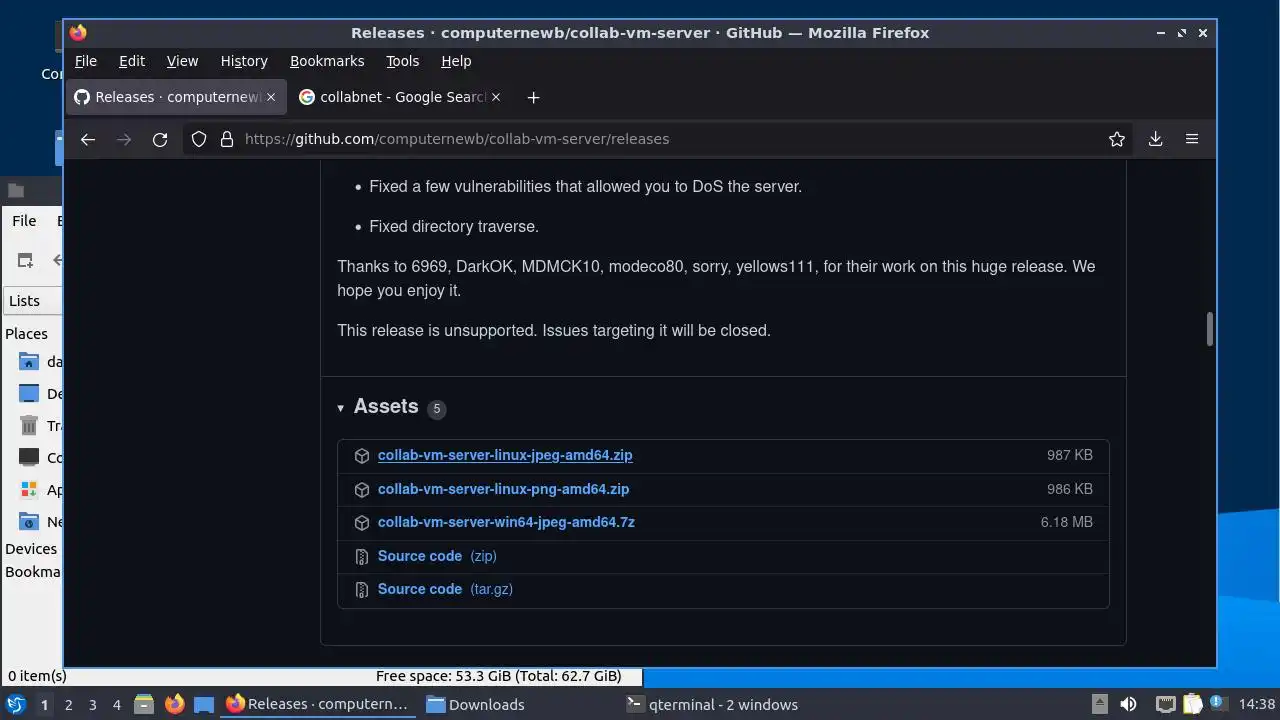The height and width of the screenshot is (720, 1280).
Task: Reload the GitHub releases page
Action: click(x=160, y=139)
